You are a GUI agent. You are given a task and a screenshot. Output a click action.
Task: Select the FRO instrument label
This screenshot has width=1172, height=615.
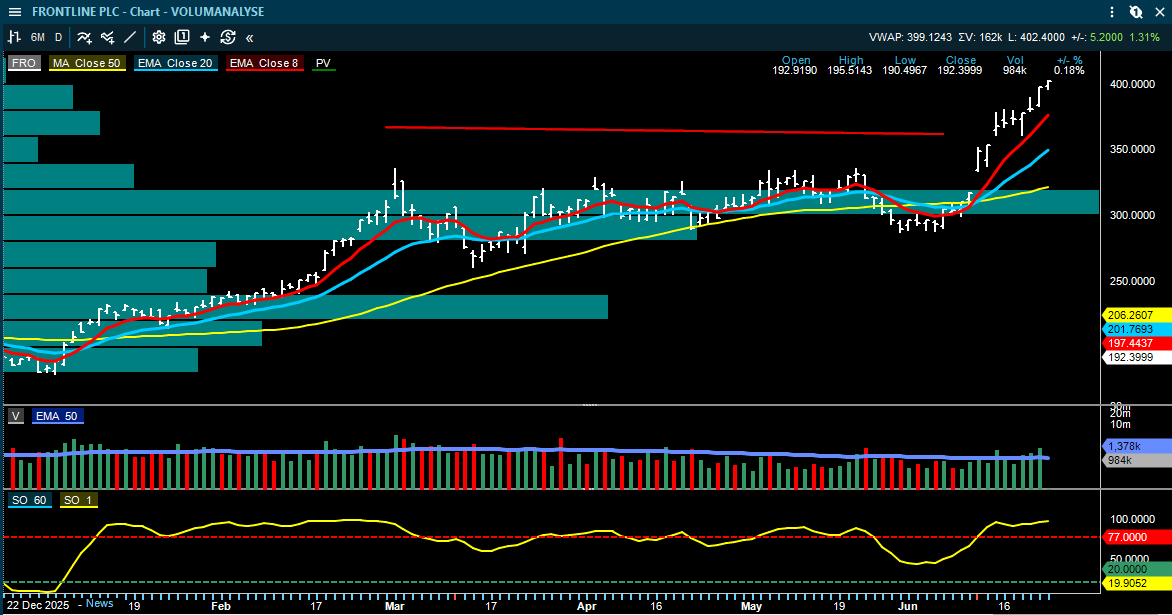click(24, 63)
